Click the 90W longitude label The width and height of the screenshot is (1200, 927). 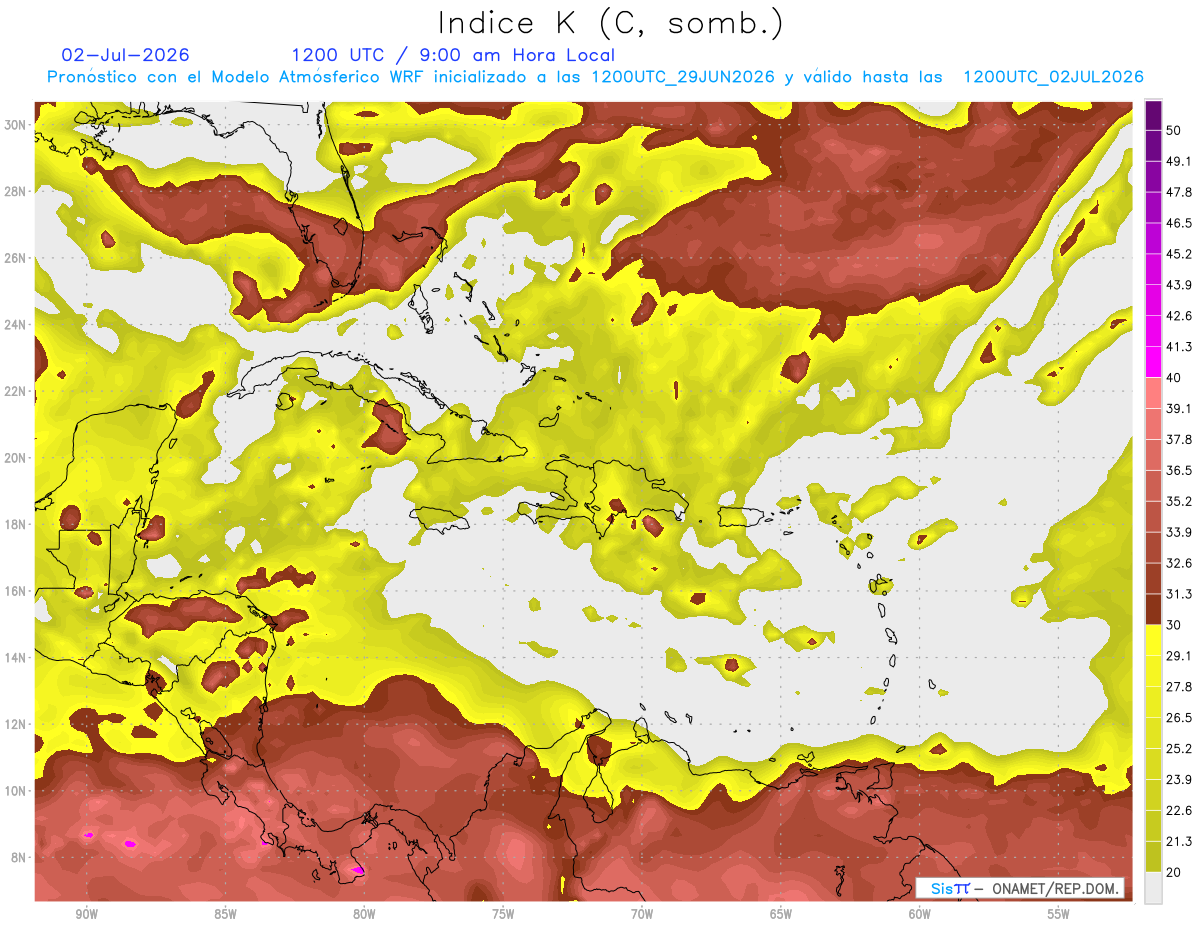(x=86, y=915)
